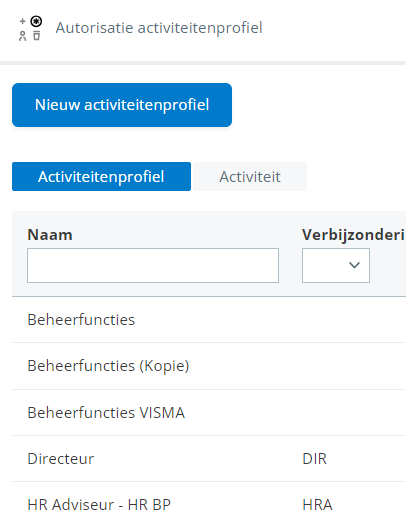Open the HR Adviseur - HR BP profile

click(209, 505)
